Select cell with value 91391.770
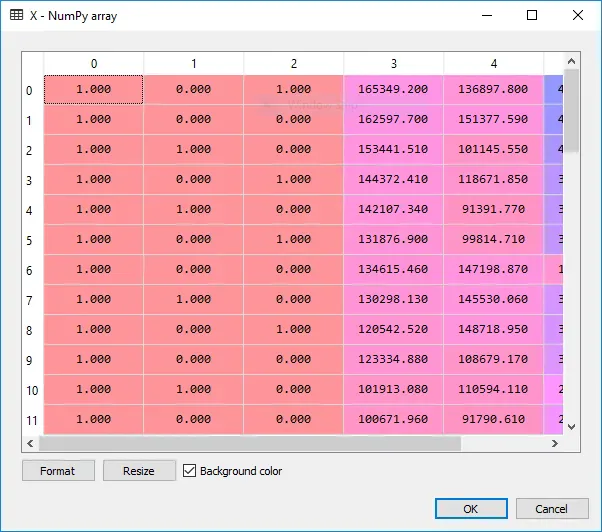The height and width of the screenshot is (532, 602). coord(493,209)
